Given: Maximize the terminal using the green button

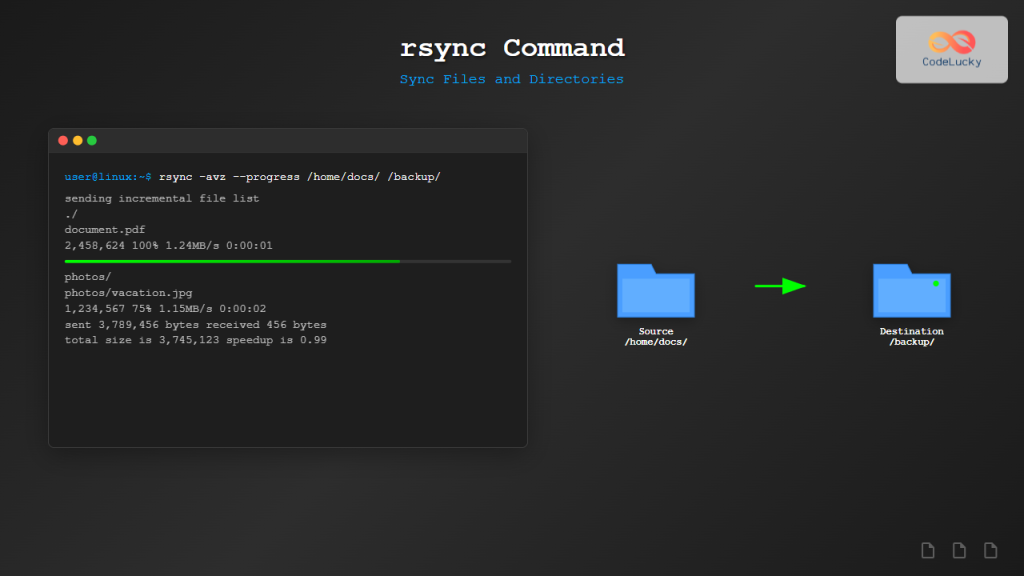Looking at the screenshot, I should [92, 141].
